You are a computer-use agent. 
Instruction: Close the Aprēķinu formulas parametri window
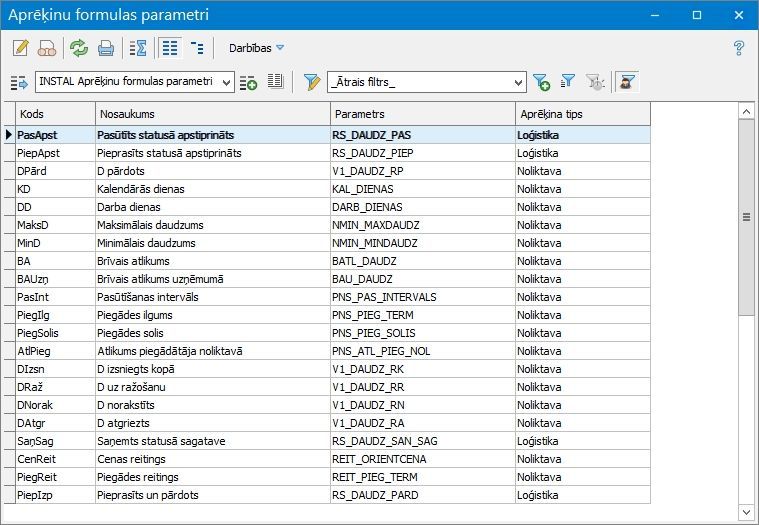tap(739, 15)
